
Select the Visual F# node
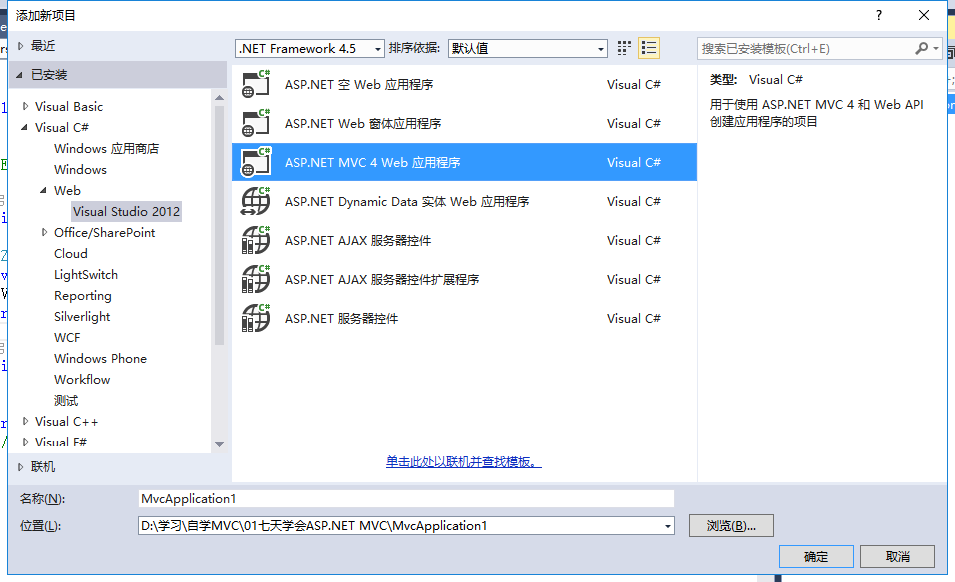[x=61, y=443]
